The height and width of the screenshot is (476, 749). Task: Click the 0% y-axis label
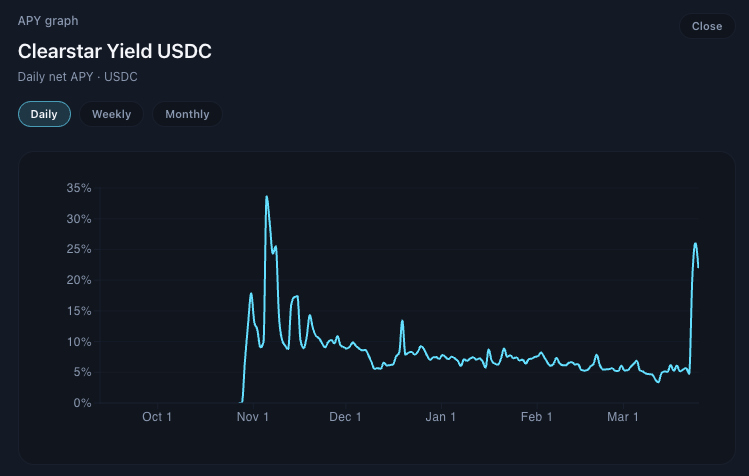[x=82, y=403]
